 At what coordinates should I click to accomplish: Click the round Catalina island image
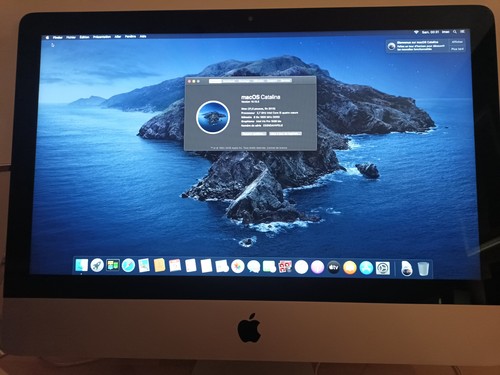coord(213,117)
